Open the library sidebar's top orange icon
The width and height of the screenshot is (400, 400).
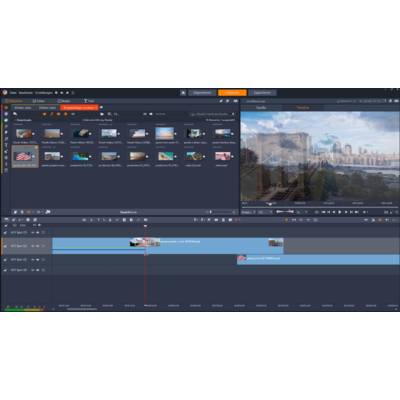tap(6, 108)
